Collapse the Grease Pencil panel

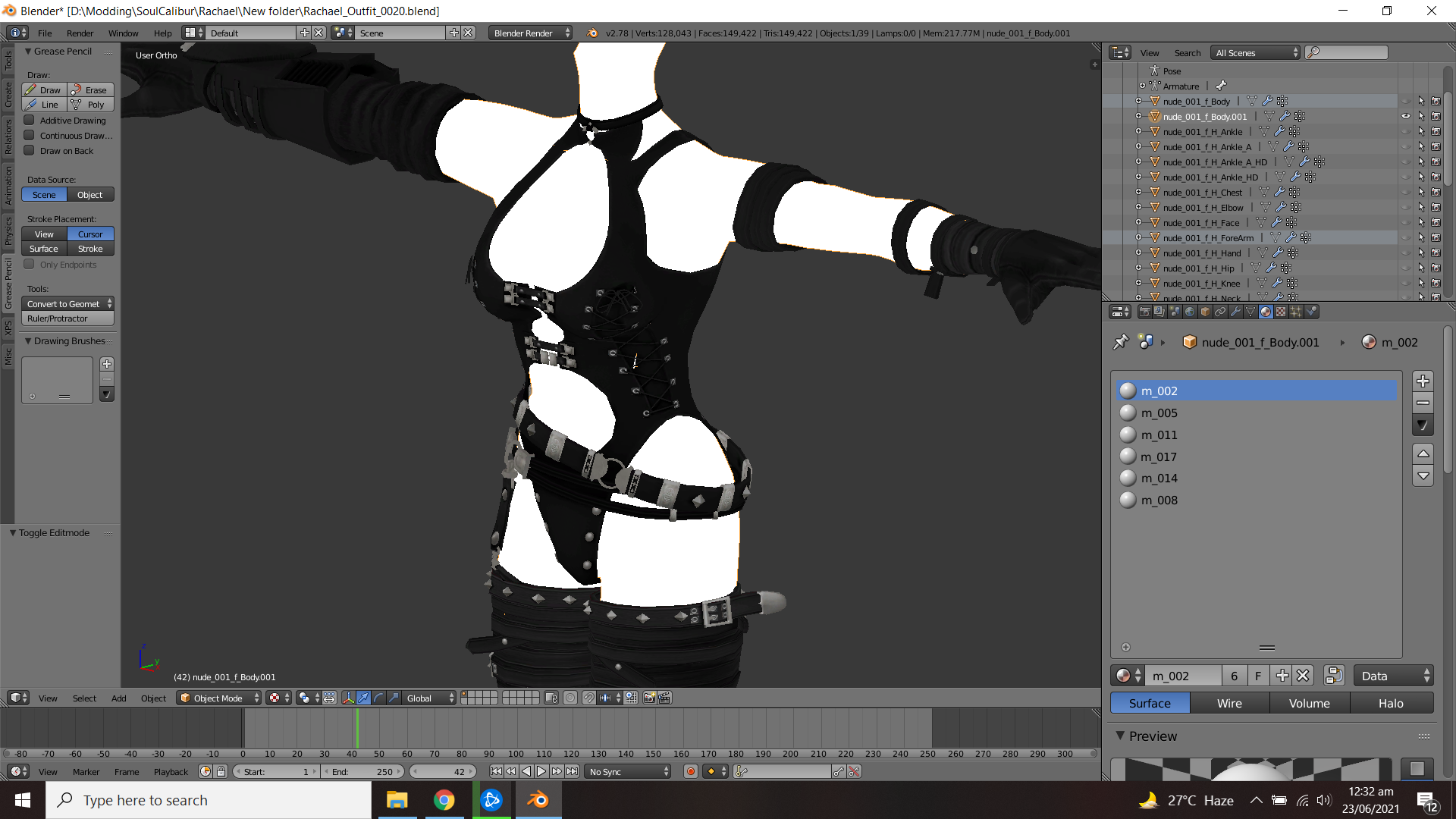coord(28,52)
